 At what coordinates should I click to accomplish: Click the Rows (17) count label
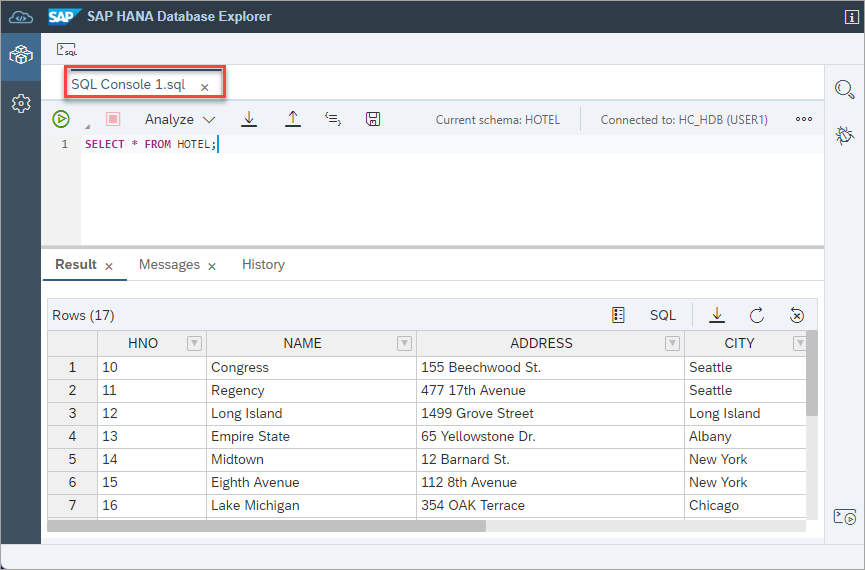click(x=83, y=316)
